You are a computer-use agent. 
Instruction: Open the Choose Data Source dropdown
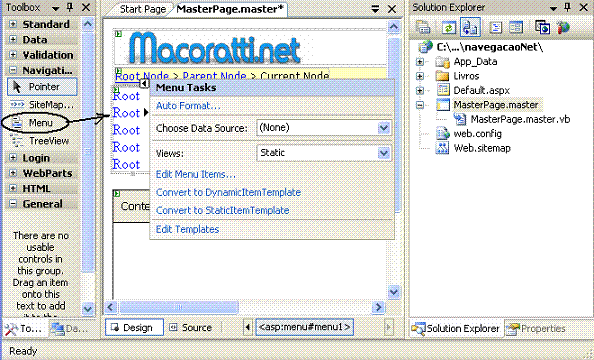383,128
